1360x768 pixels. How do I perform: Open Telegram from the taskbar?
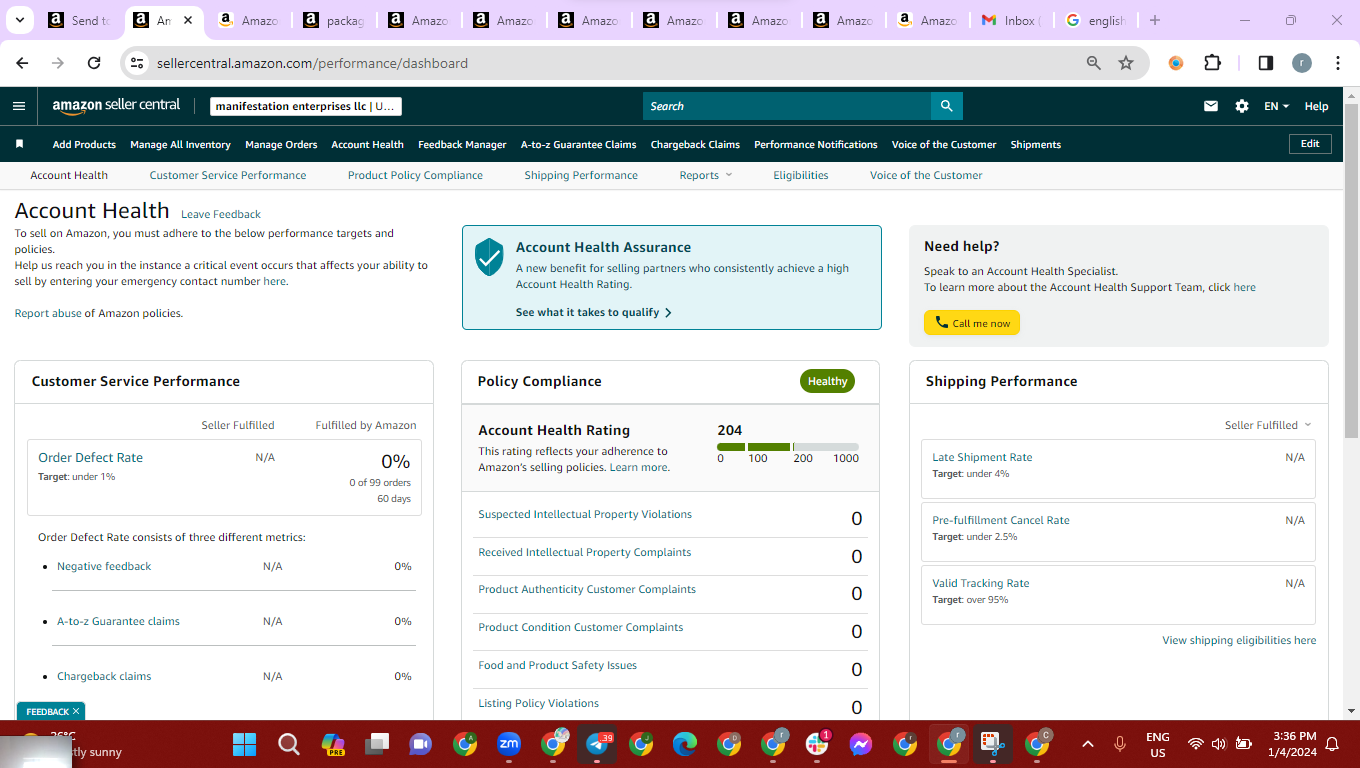(598, 744)
